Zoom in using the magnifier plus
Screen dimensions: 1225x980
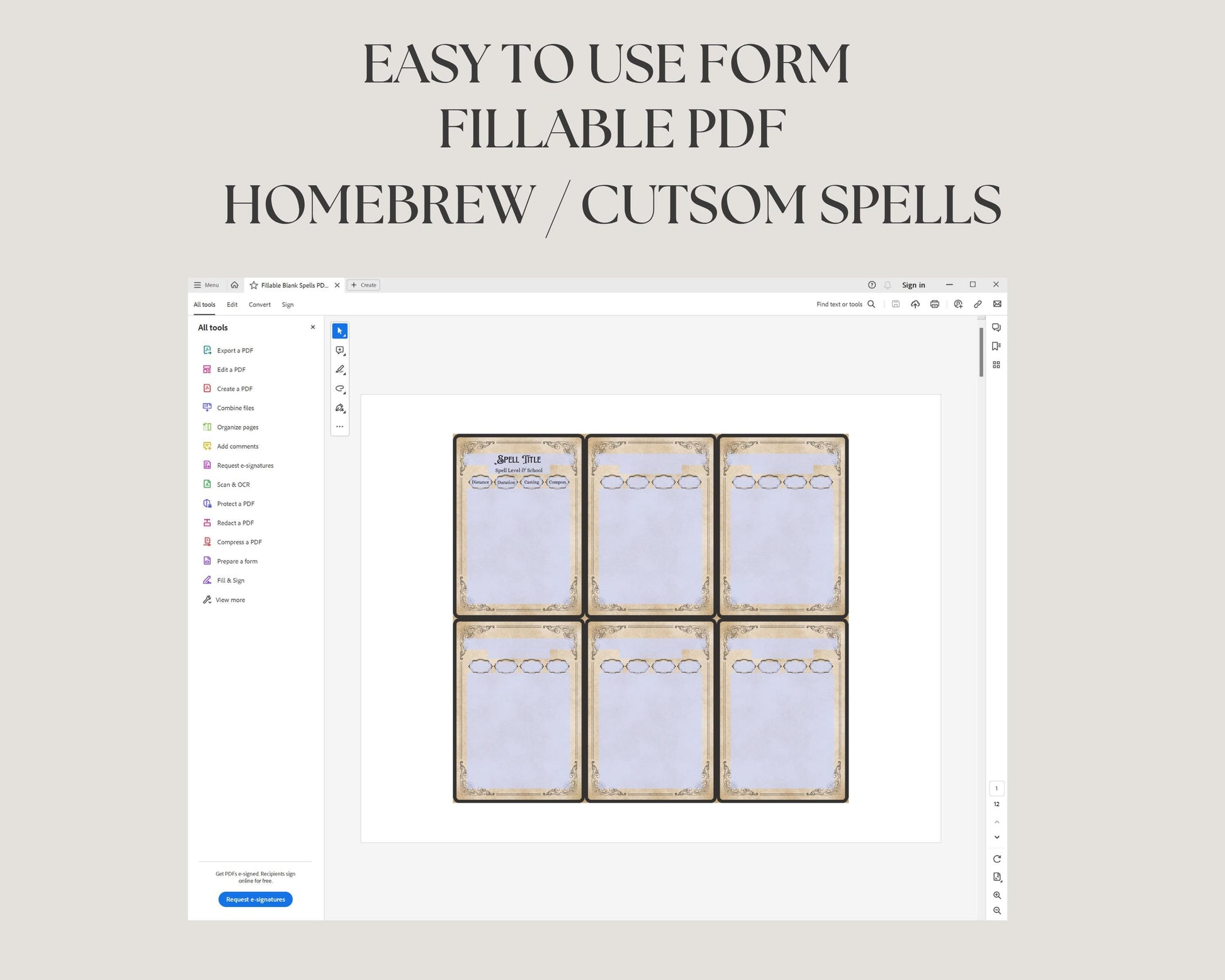pyautogui.click(x=996, y=895)
